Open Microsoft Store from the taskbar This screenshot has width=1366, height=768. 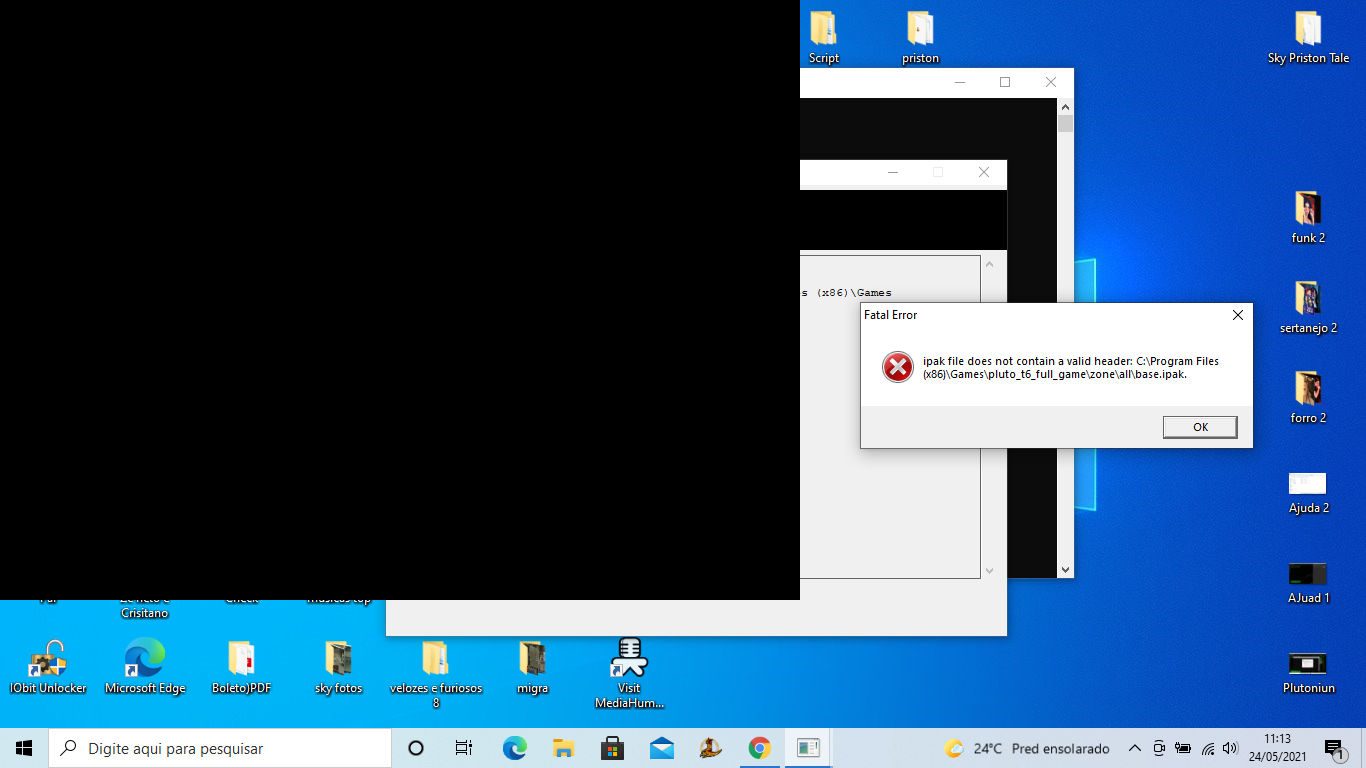point(612,748)
